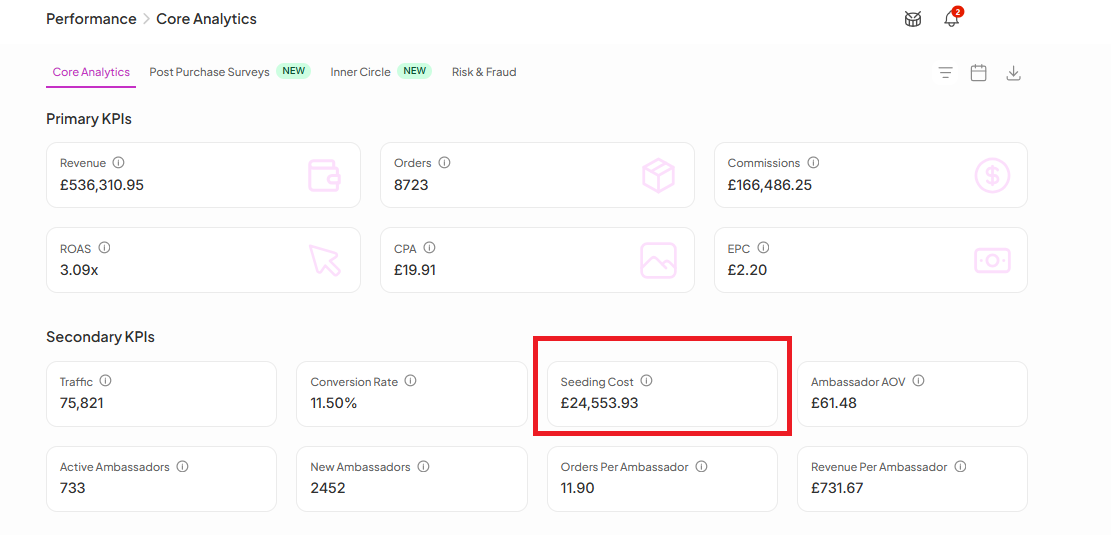Select the Active Ambassadors card

[162, 479]
